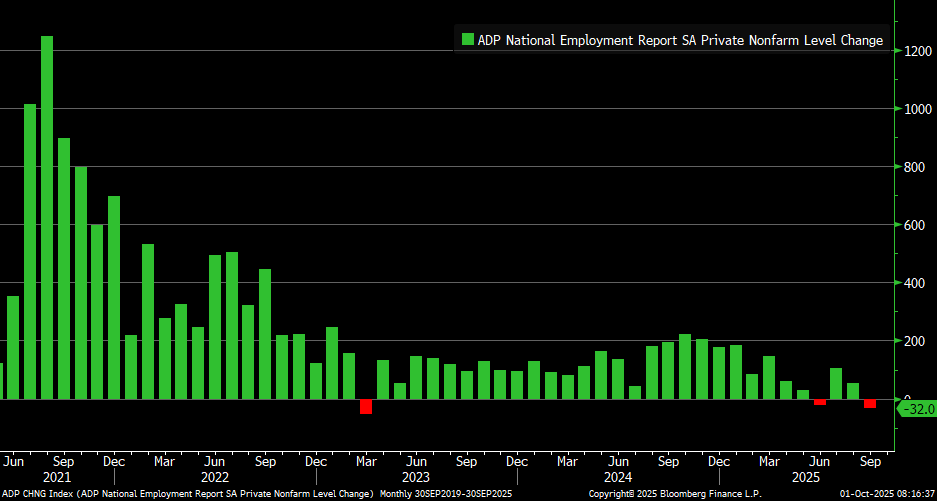
Task: Click the September 2021 green bar near 900
Action: [63, 268]
